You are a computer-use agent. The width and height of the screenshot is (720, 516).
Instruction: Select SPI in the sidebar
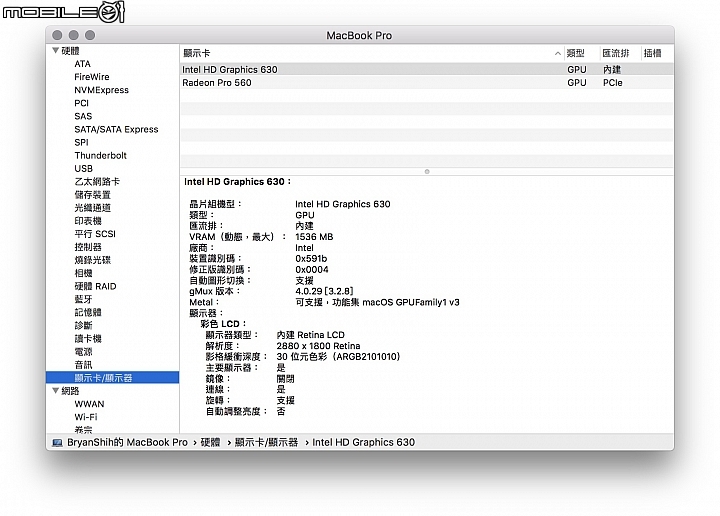[x=81, y=142]
